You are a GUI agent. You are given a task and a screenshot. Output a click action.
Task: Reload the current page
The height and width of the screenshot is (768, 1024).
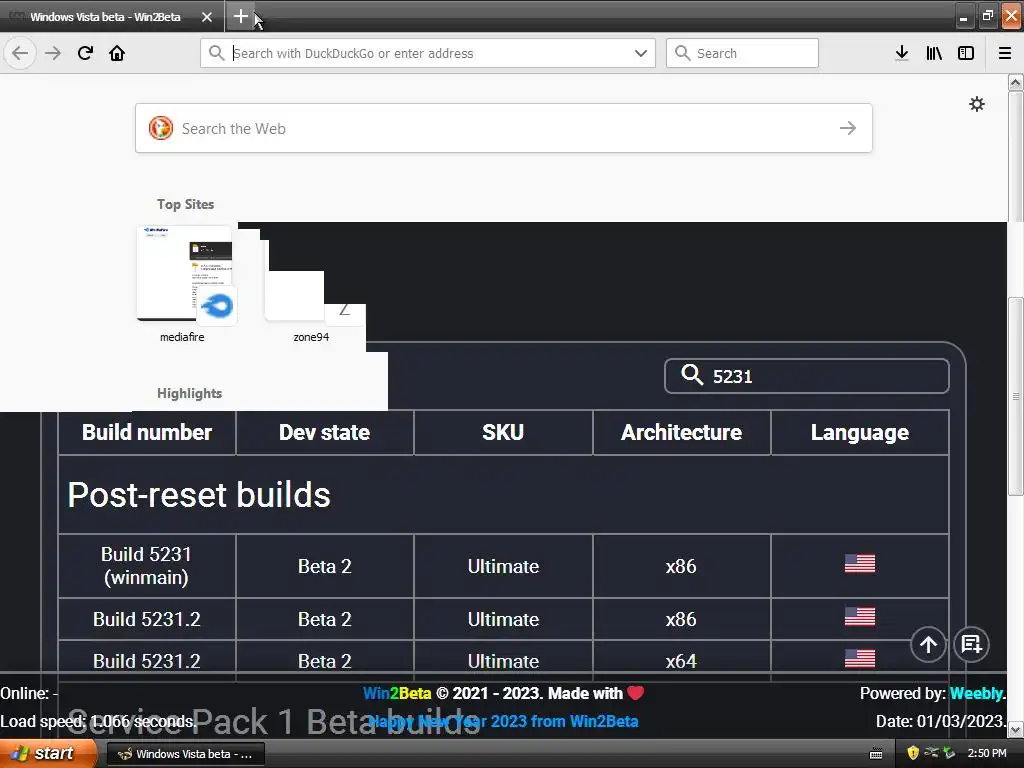pyautogui.click(x=85, y=53)
